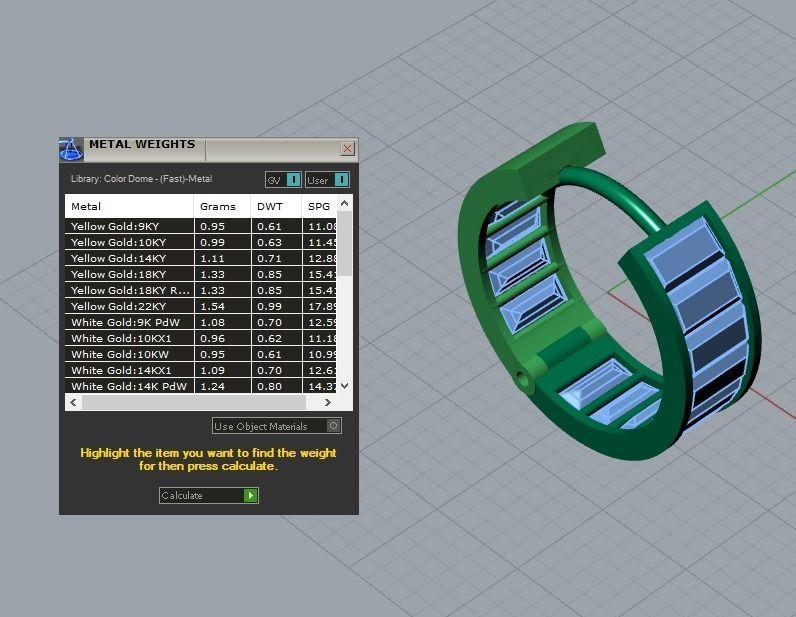Image resolution: width=796 pixels, height=617 pixels.
Task: Click the 1.11 grams value for 14KY
Action: point(212,258)
